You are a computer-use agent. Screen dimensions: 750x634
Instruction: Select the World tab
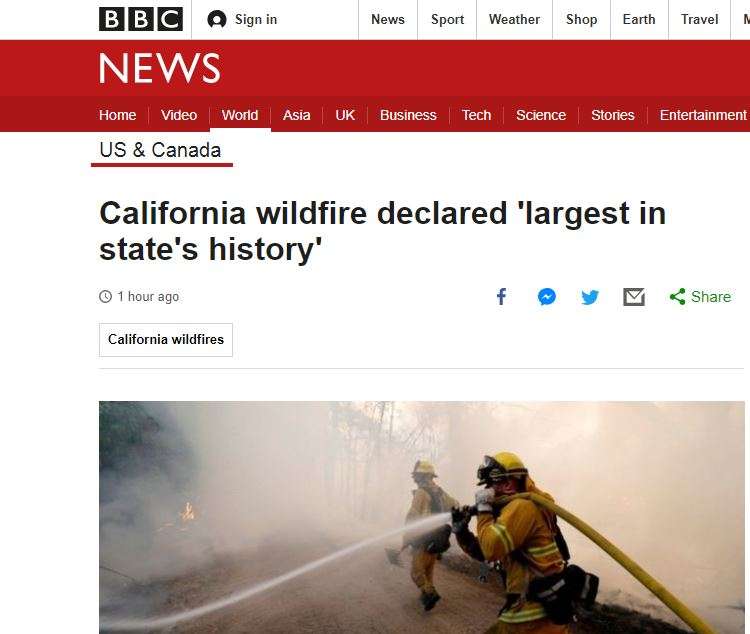coord(240,115)
